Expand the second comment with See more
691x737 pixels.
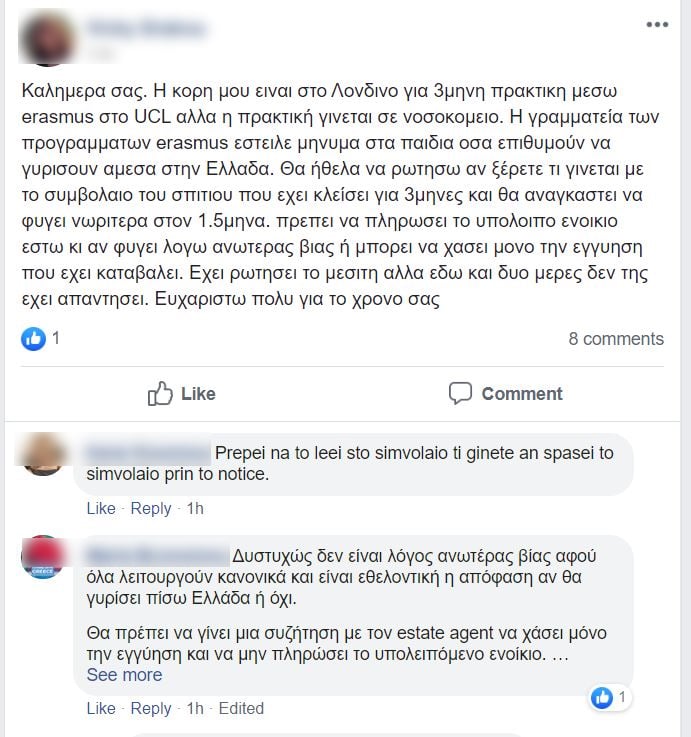(125, 675)
